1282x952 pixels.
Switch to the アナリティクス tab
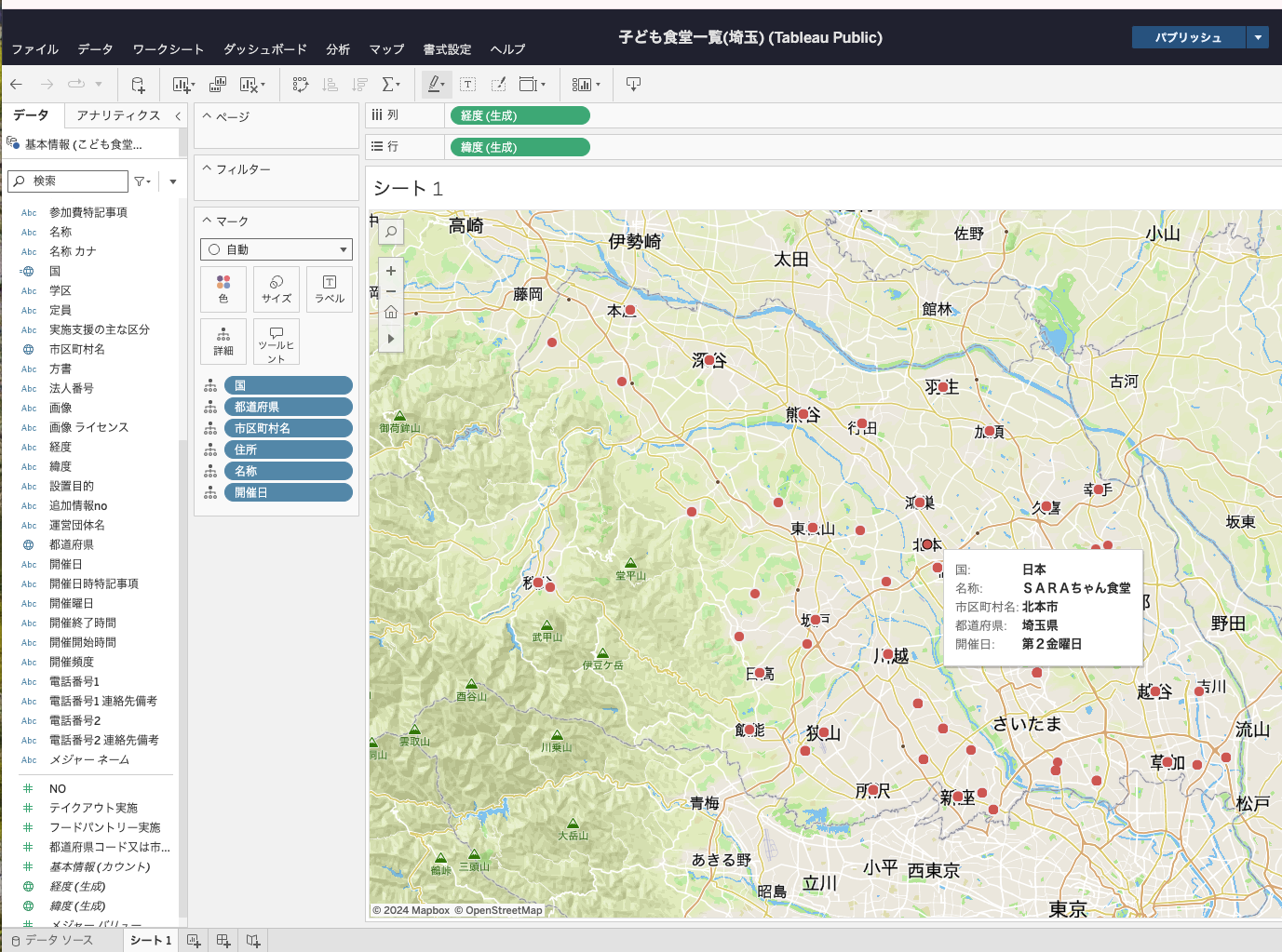tap(118, 115)
